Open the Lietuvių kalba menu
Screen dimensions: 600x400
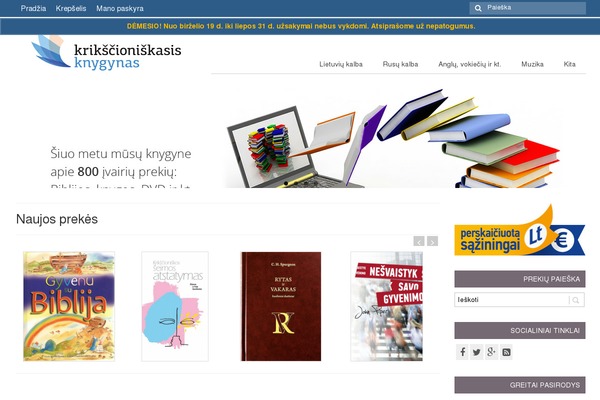(x=341, y=64)
